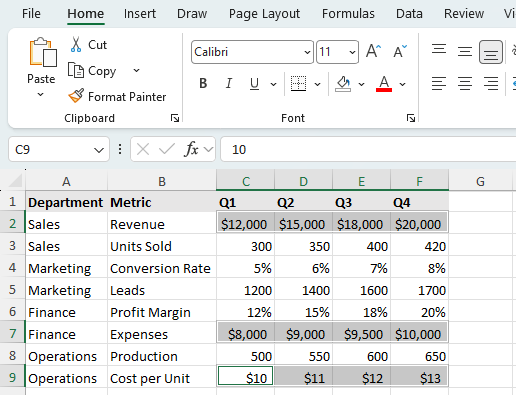The height and width of the screenshot is (395, 516).
Task: Click the cell showing $9,500
Action: [361, 334]
